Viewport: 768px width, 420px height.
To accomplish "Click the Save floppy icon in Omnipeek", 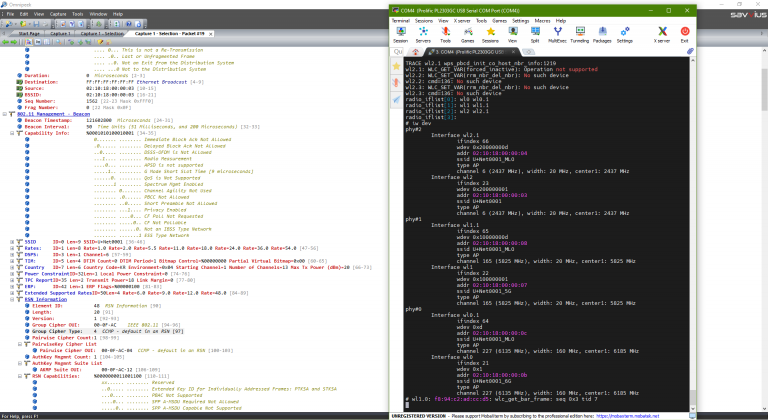I will pos(36,24).
